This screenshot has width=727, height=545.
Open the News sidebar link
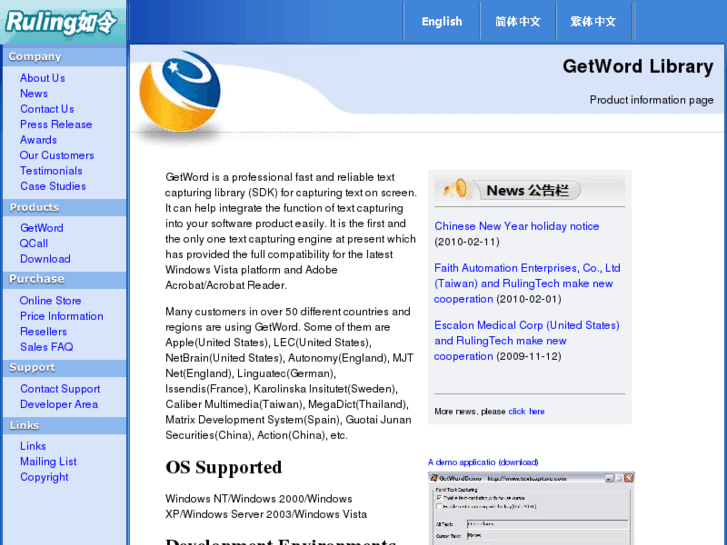34,93
